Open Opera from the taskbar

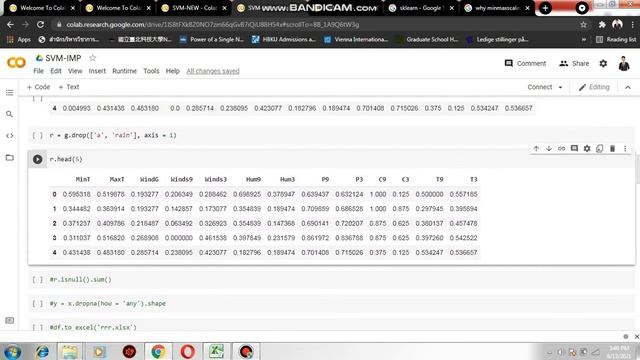pyautogui.click(x=187, y=351)
